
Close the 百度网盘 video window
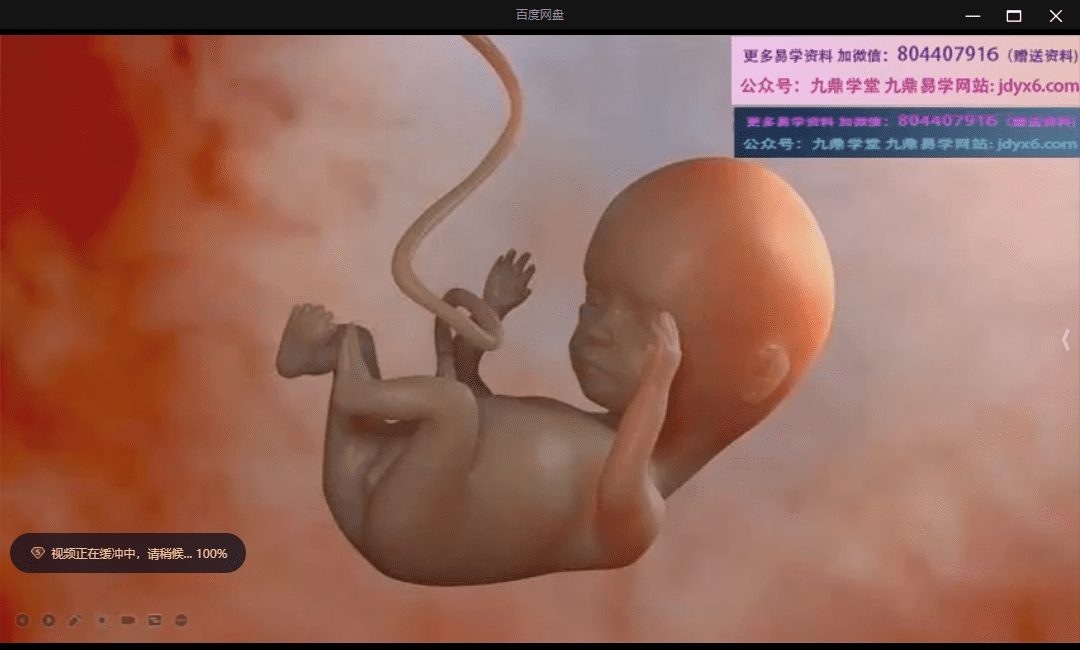[x=1055, y=16]
